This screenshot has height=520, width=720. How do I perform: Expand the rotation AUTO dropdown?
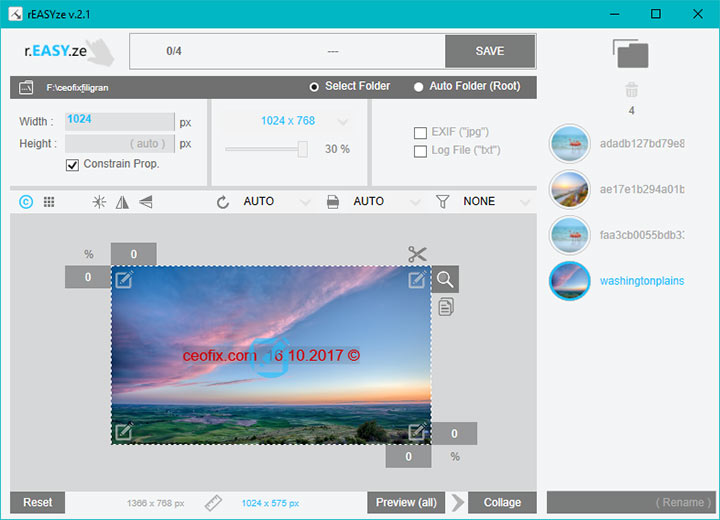coord(305,202)
